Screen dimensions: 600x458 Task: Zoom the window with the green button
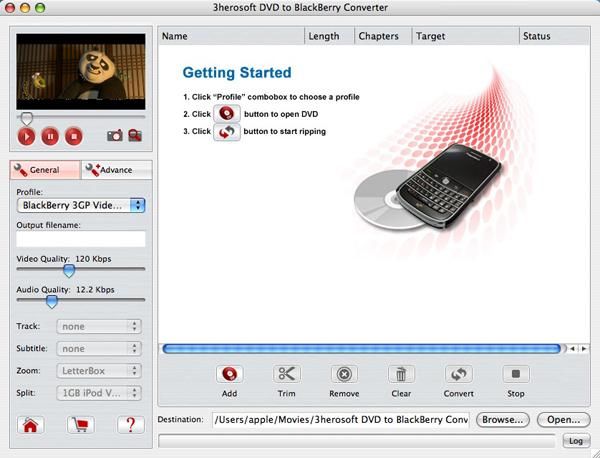40,8
